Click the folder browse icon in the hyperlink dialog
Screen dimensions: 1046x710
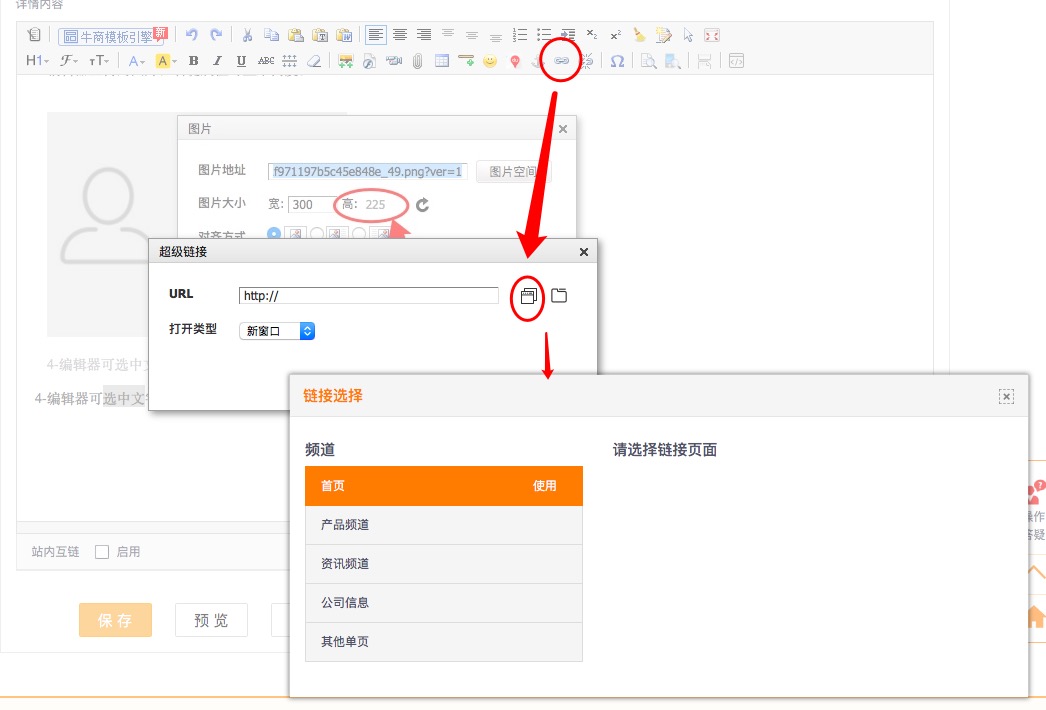pos(559,295)
